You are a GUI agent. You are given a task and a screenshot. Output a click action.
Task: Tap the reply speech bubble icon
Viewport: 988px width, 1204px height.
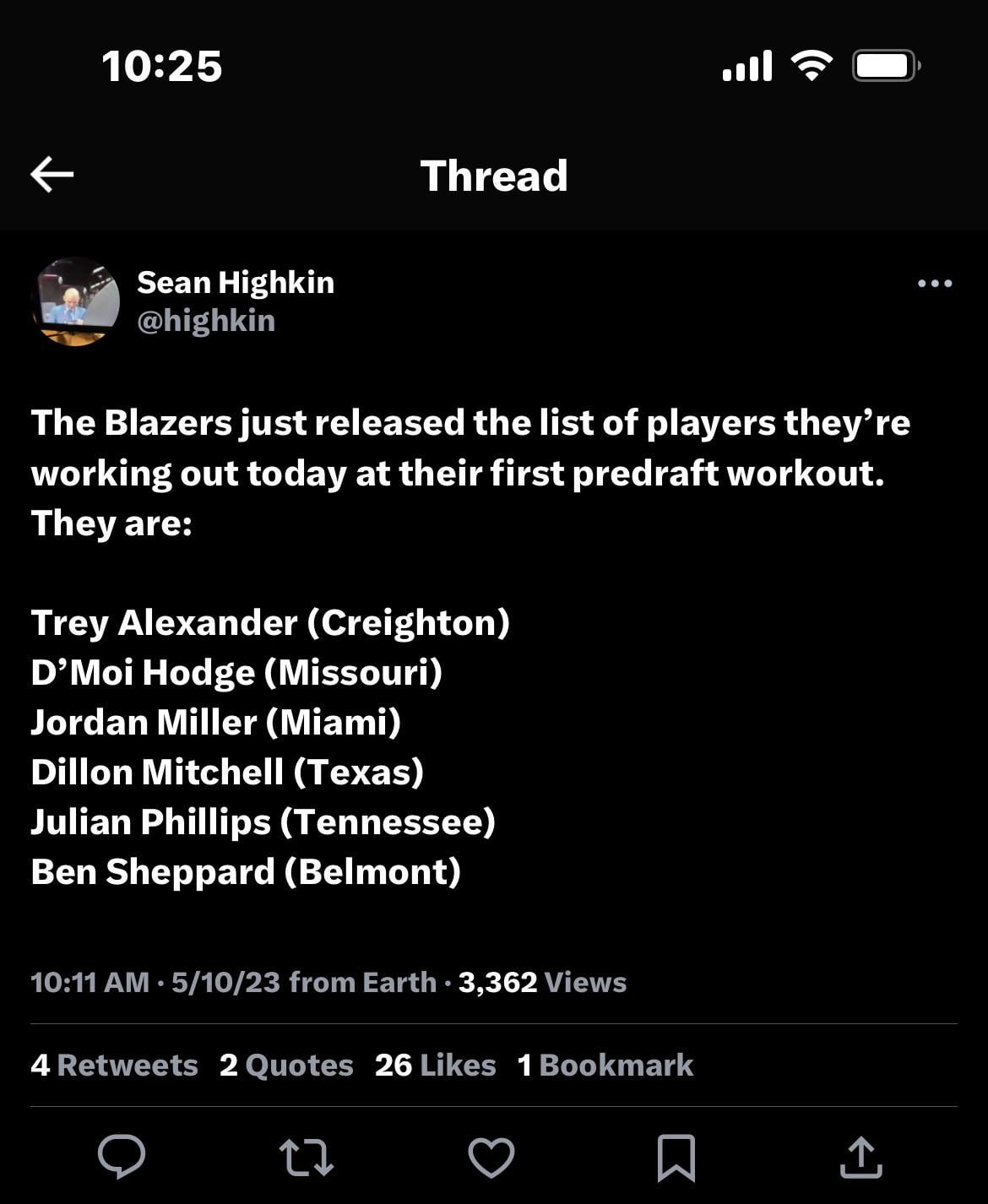tap(122, 1156)
